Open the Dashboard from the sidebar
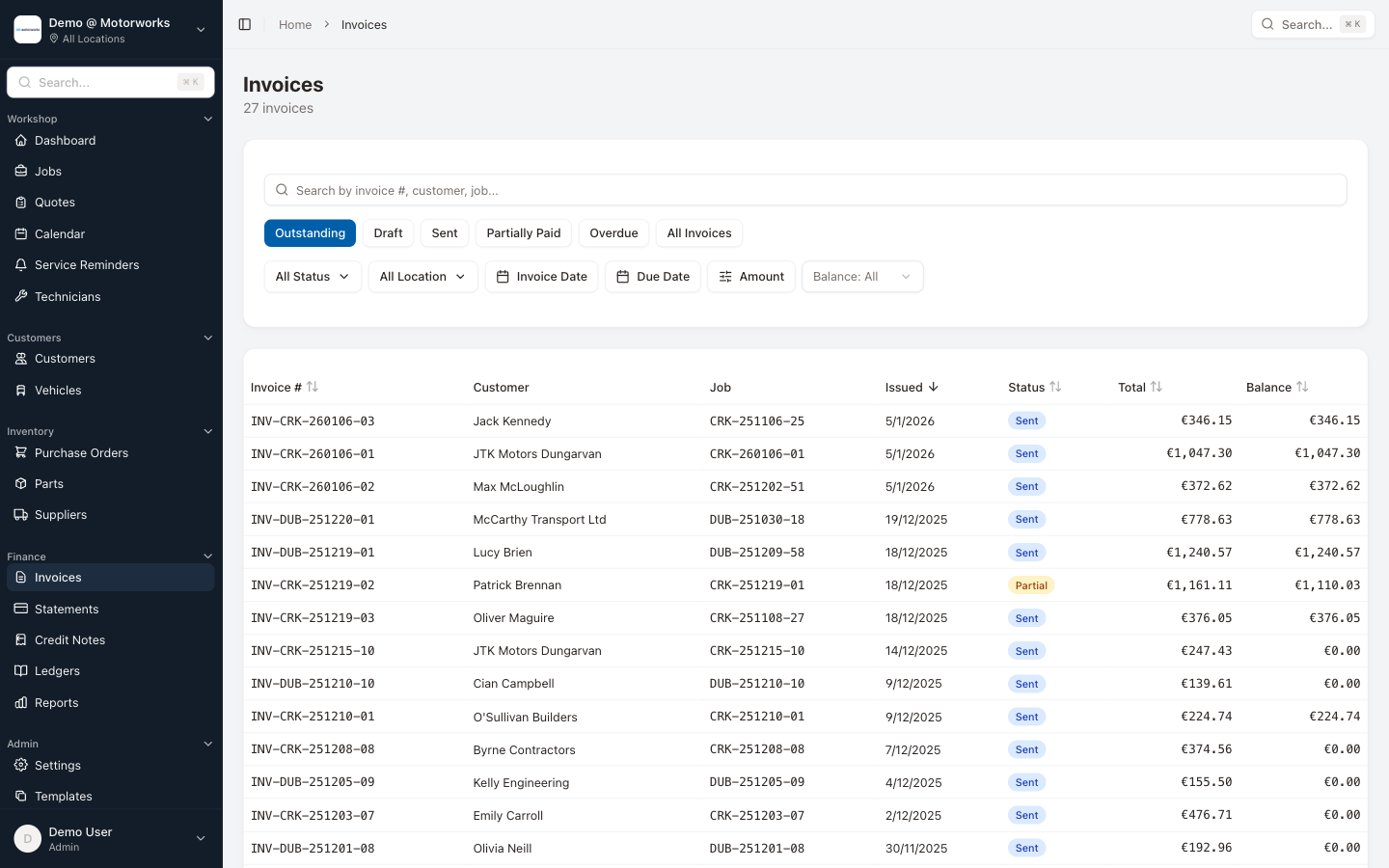The width and height of the screenshot is (1389, 868). click(x=65, y=140)
